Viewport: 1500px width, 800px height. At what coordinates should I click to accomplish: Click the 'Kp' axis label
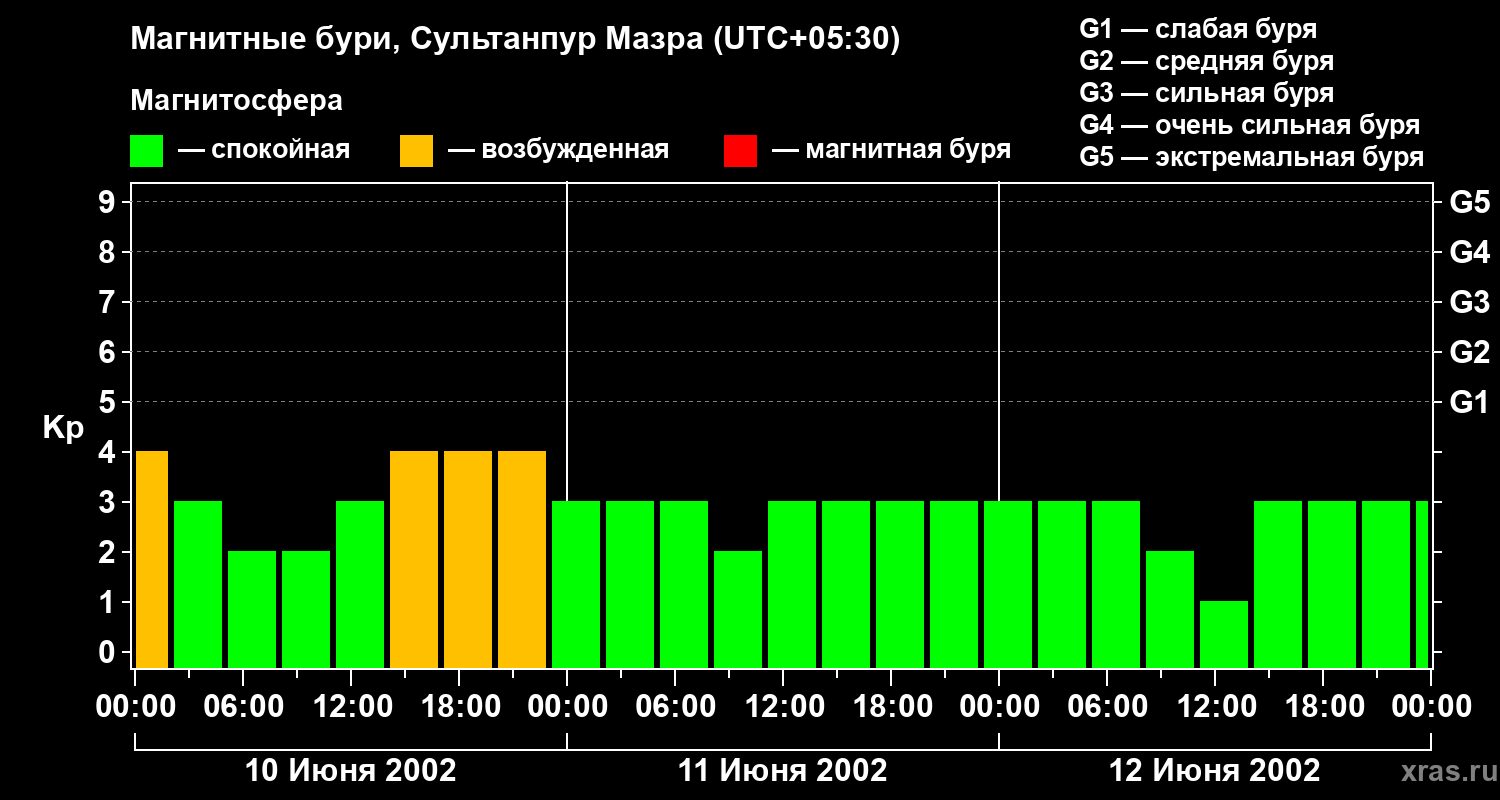coord(63,429)
